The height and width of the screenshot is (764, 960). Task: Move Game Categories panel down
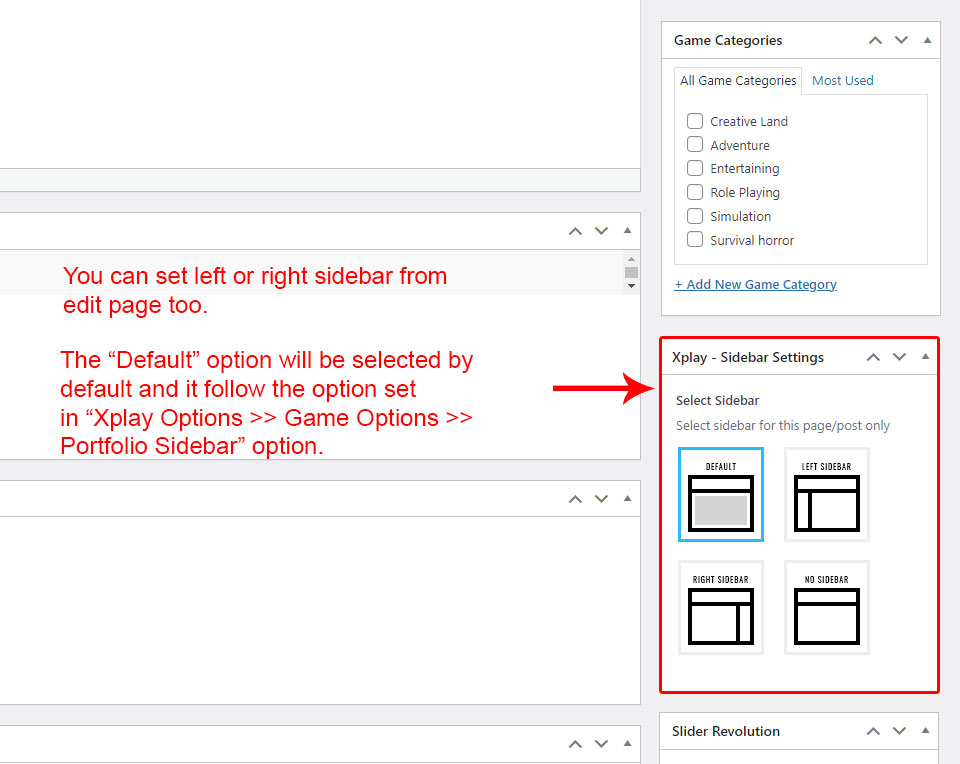tap(901, 40)
